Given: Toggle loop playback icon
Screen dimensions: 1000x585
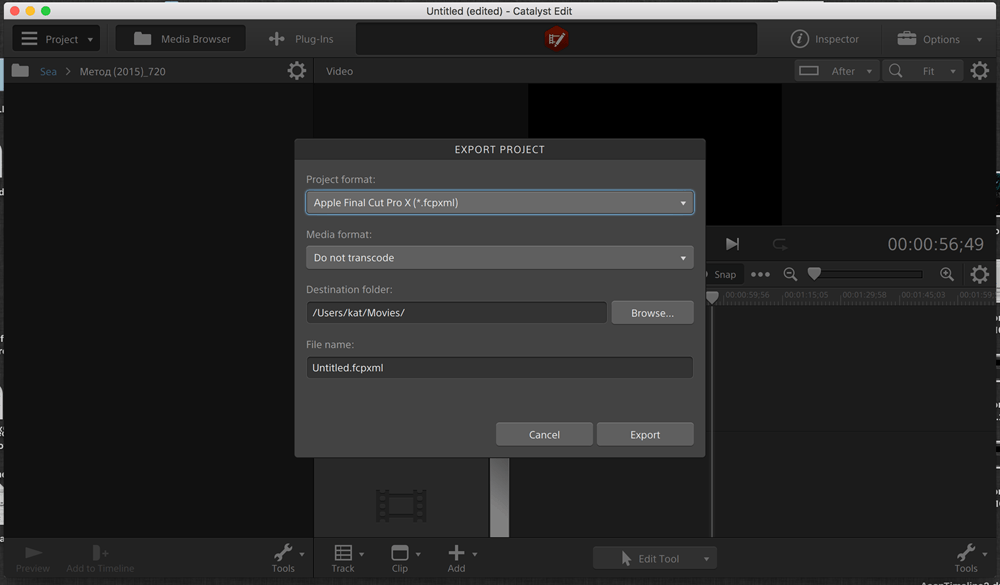Looking at the screenshot, I should point(780,244).
